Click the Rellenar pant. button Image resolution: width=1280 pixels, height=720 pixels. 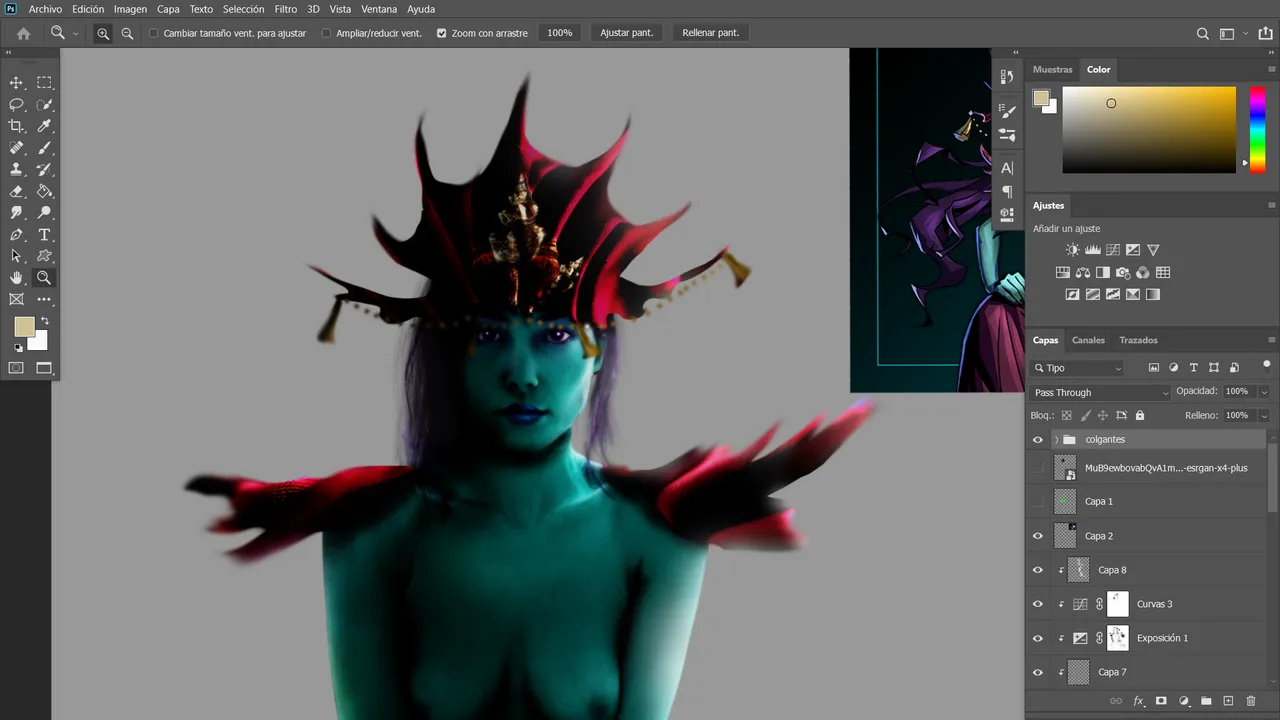click(711, 33)
